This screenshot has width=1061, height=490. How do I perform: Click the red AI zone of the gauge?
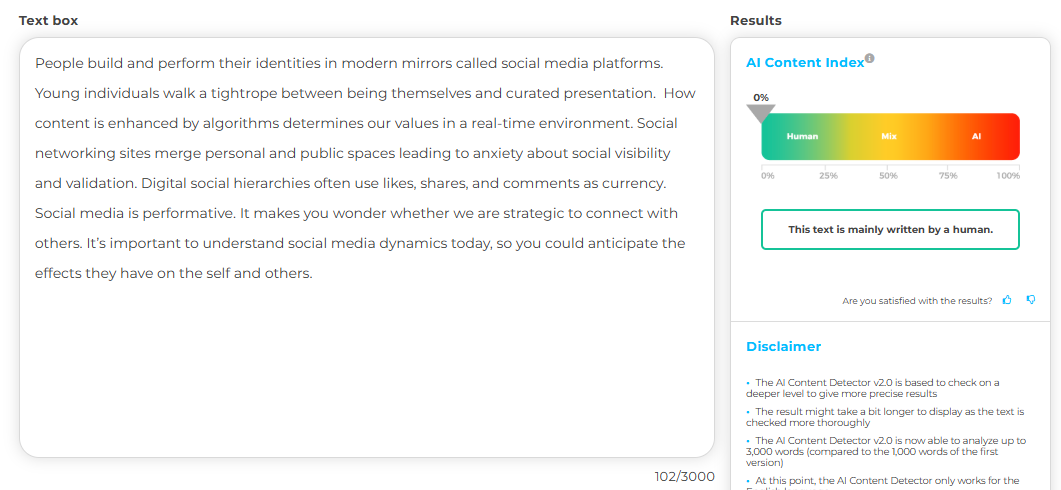click(977, 136)
